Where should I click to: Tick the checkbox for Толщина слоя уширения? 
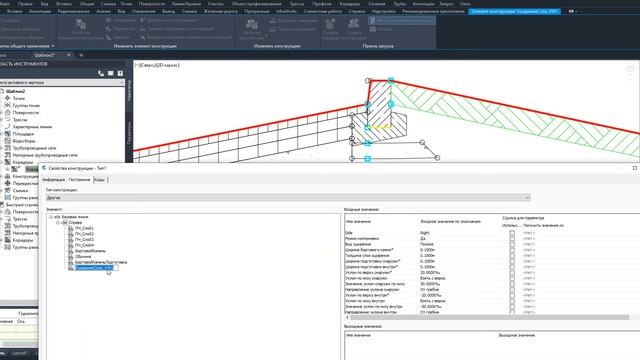tap(512, 256)
